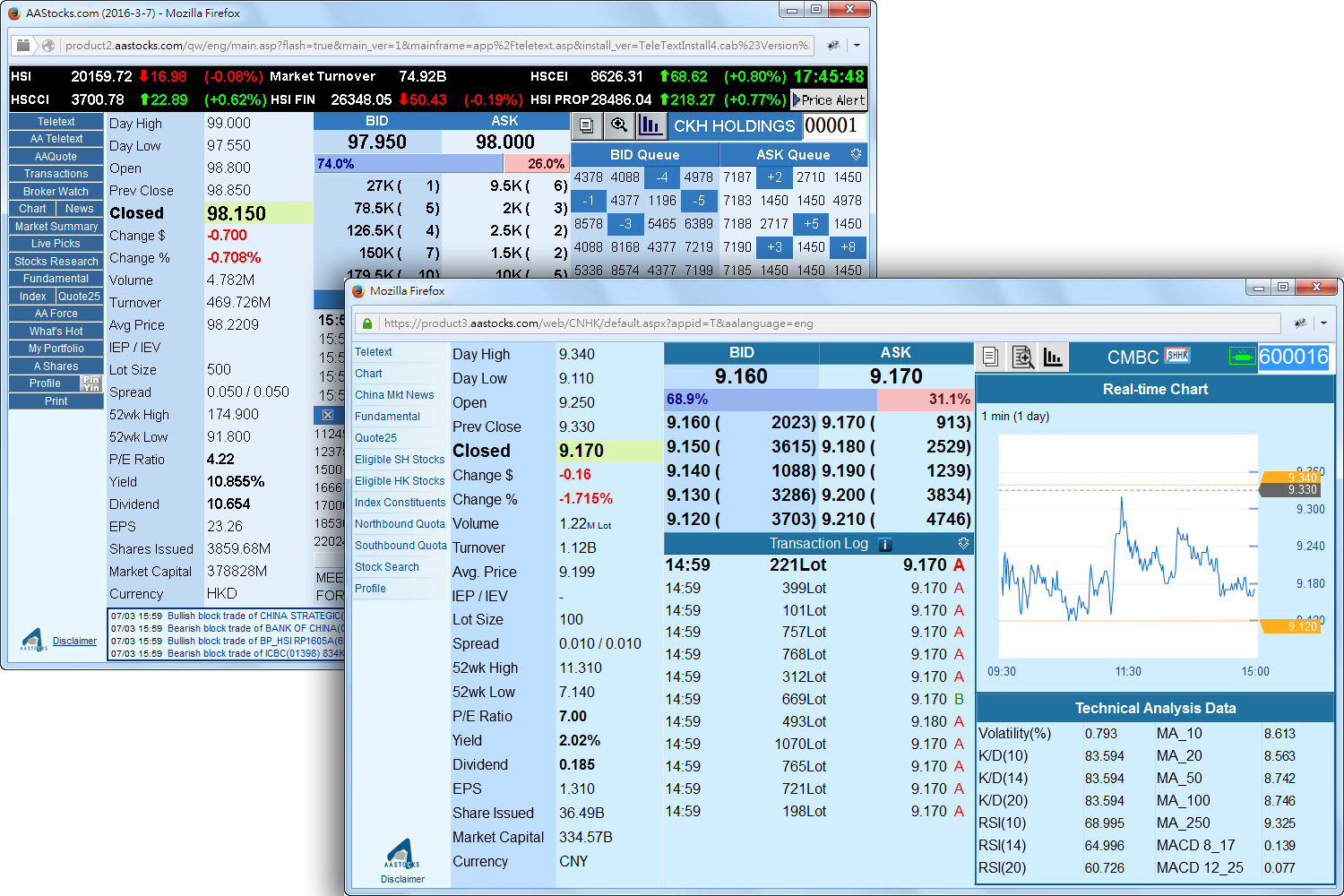Screen dimensions: 1344x896
Task: Click the Print button in the sidebar
Action: (56, 401)
